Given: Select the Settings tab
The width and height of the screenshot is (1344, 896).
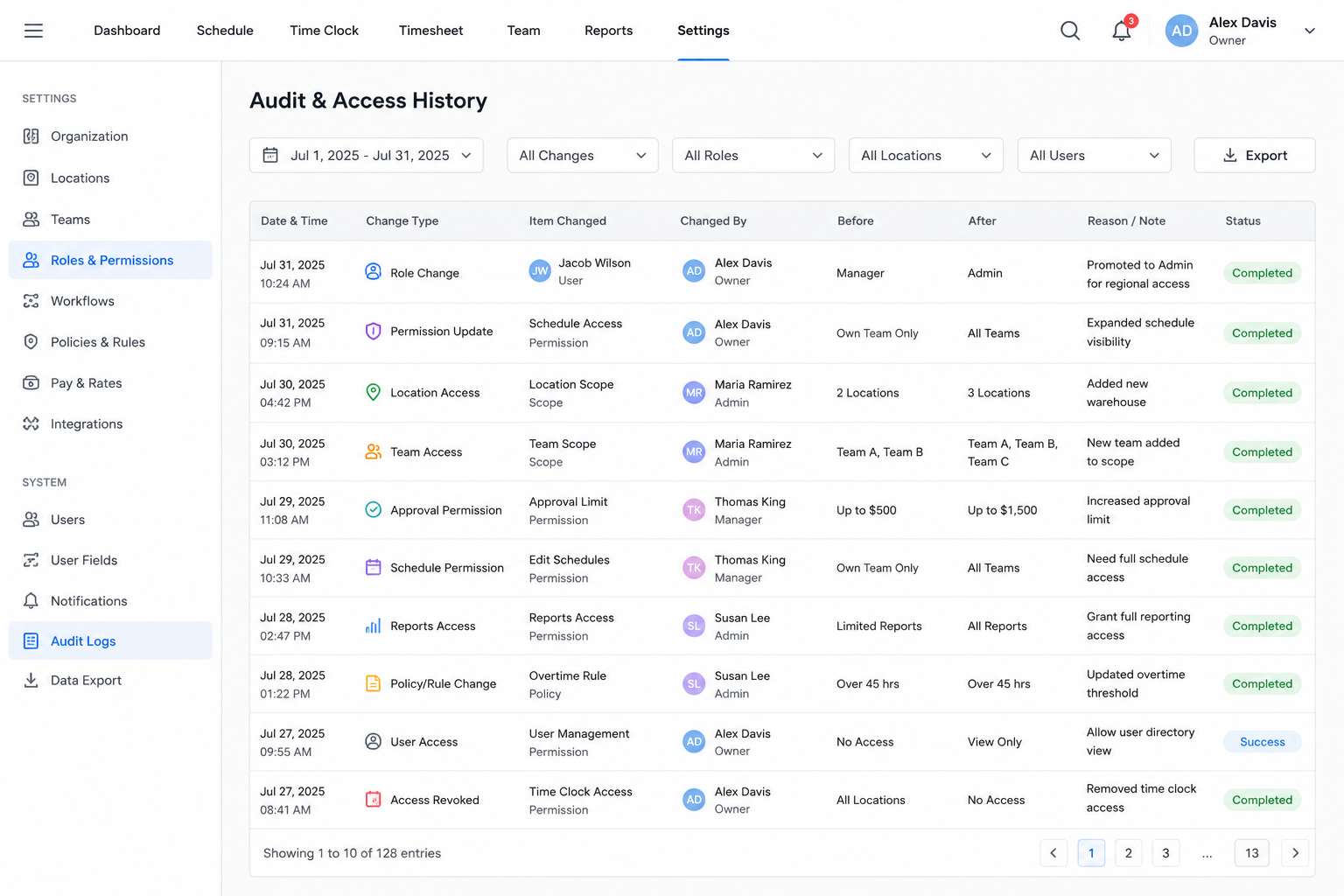Looking at the screenshot, I should pos(703,31).
